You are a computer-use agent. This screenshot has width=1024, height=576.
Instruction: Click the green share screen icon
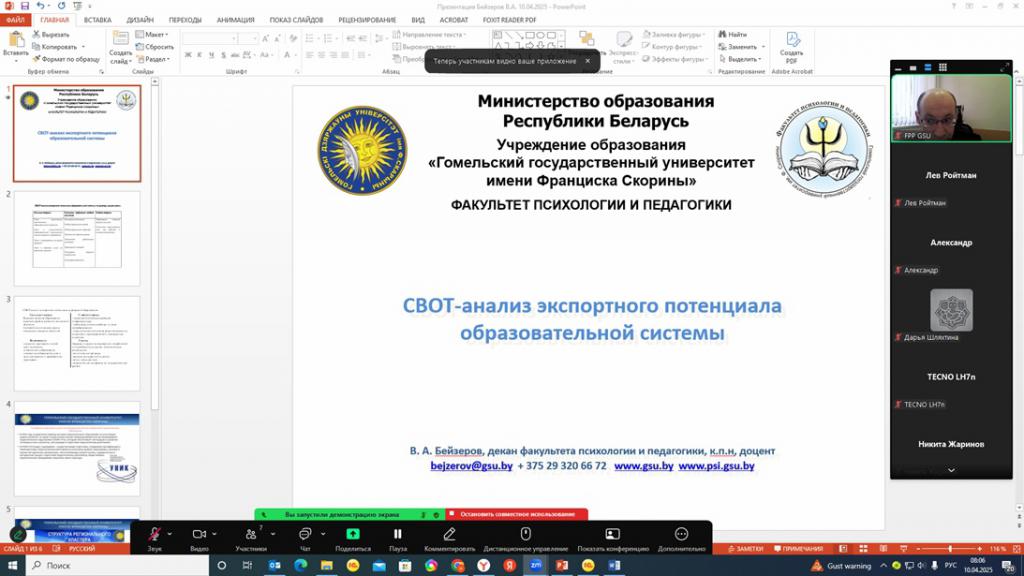pos(353,534)
